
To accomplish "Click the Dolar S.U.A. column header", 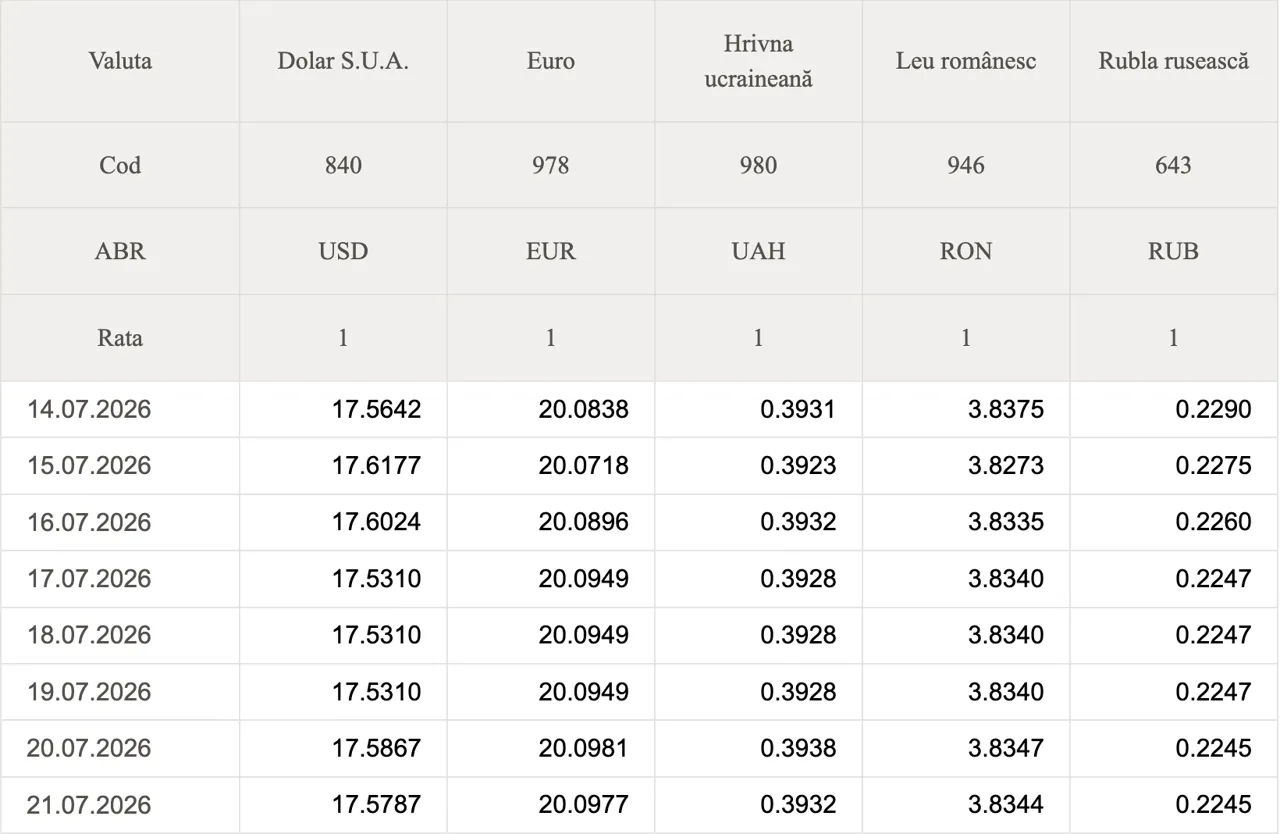I will (343, 61).
